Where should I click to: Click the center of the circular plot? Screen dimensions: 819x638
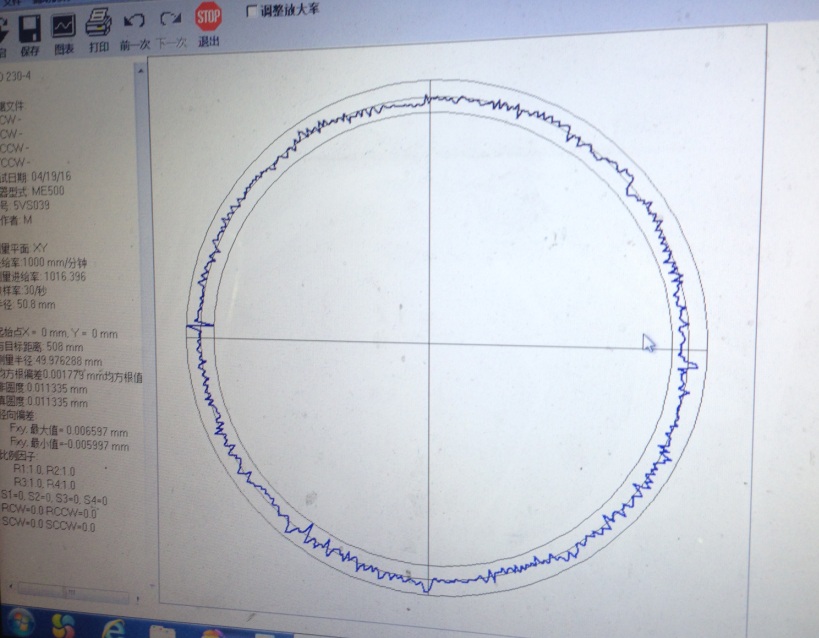coord(430,339)
